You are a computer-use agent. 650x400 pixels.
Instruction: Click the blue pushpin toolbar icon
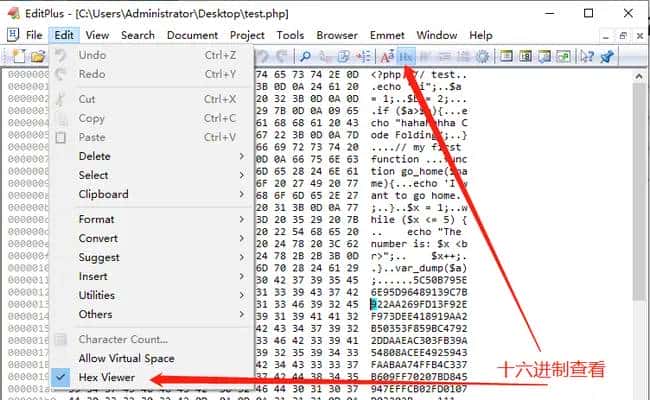(607, 56)
